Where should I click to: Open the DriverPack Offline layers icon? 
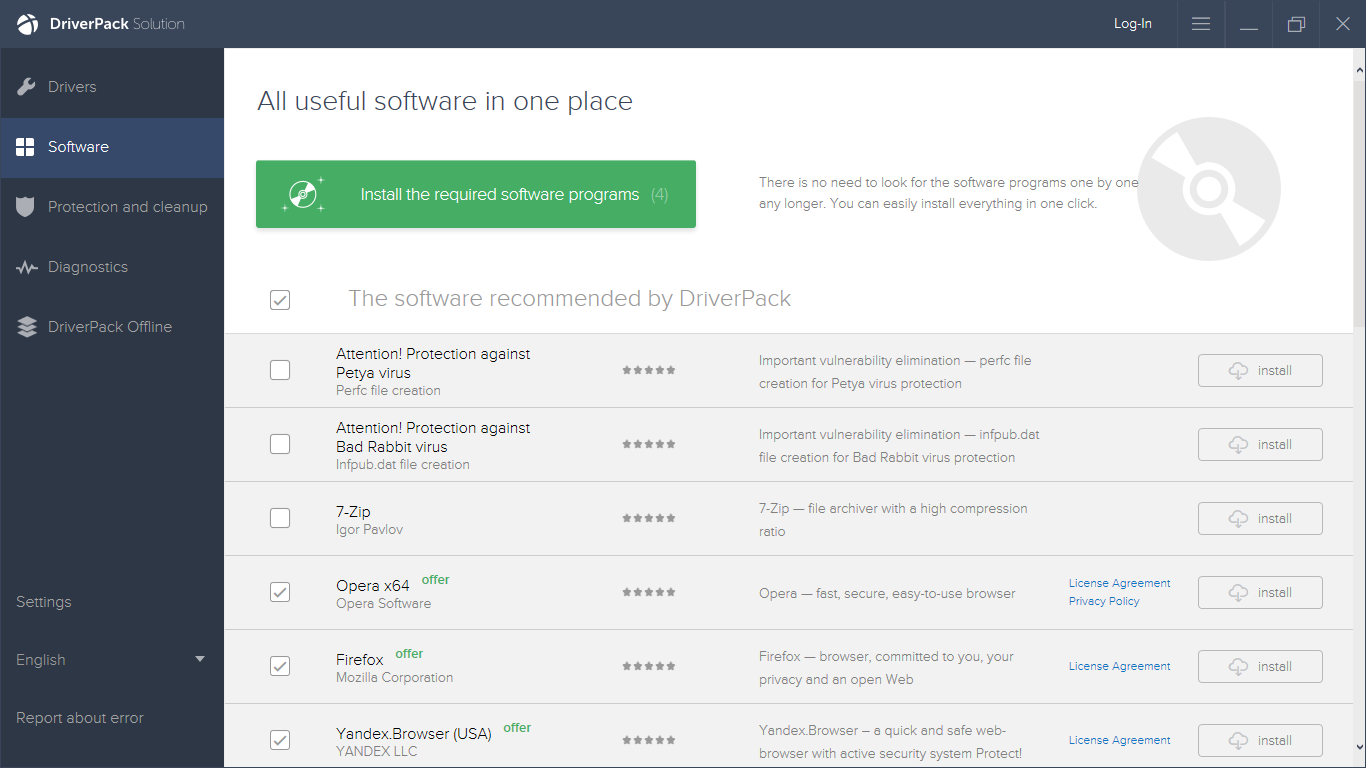[x=27, y=327]
